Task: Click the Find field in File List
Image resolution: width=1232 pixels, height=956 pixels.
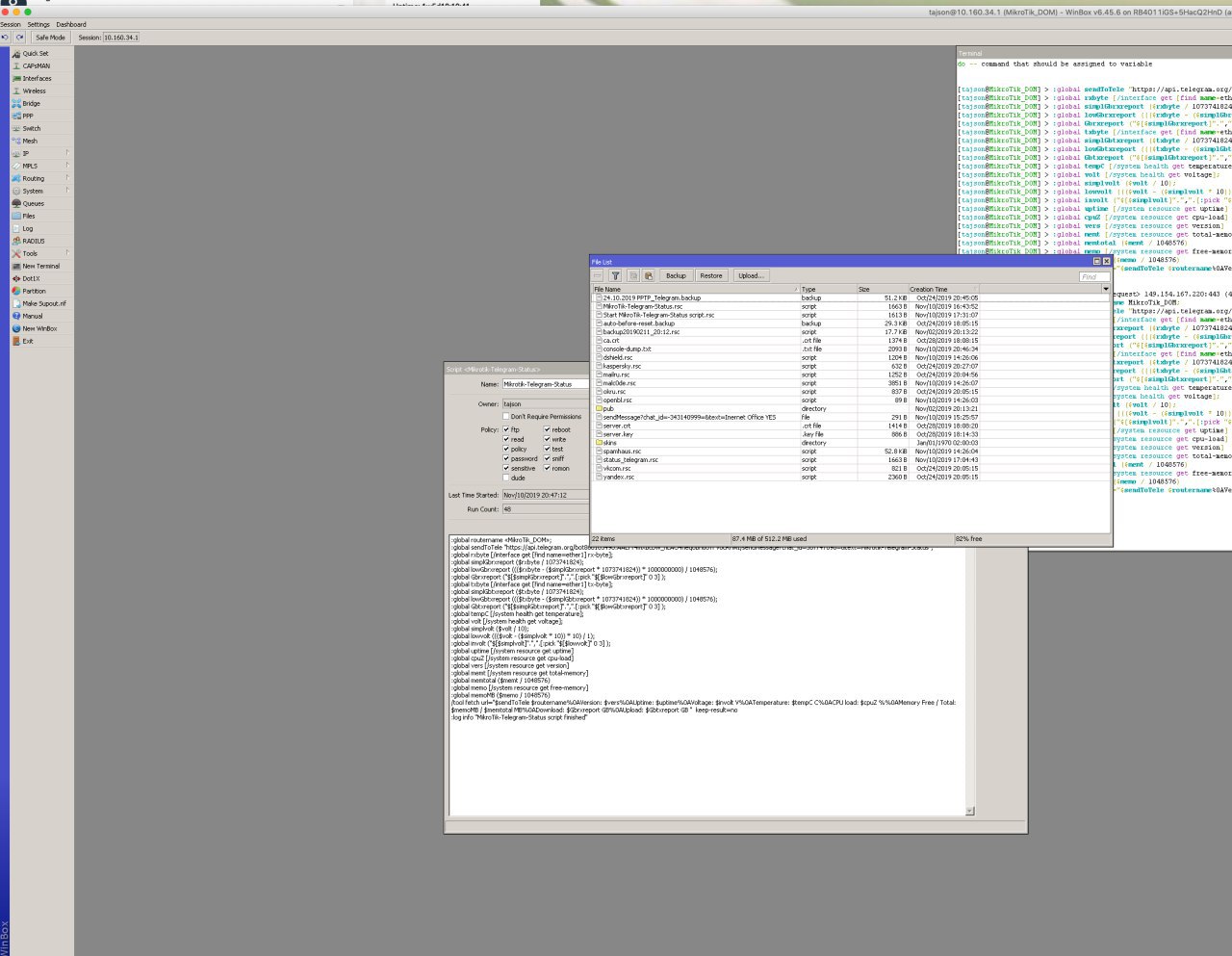Action: point(1094,276)
